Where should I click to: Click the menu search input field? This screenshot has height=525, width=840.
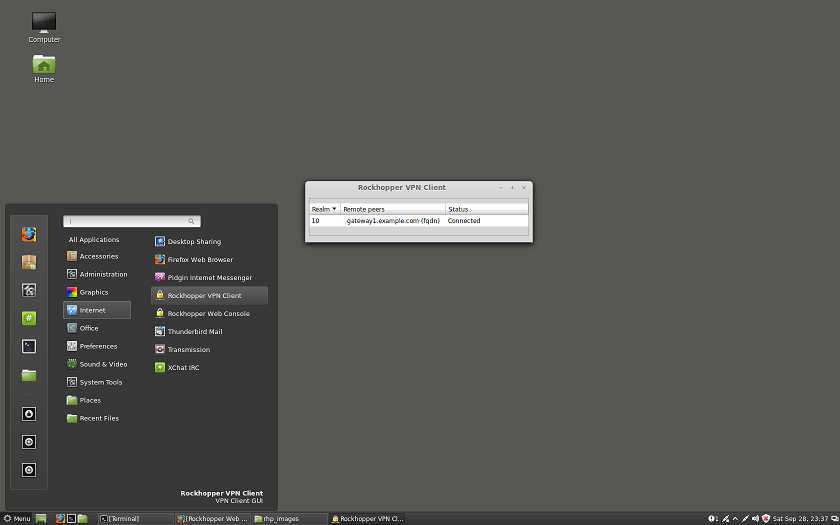(x=130, y=221)
